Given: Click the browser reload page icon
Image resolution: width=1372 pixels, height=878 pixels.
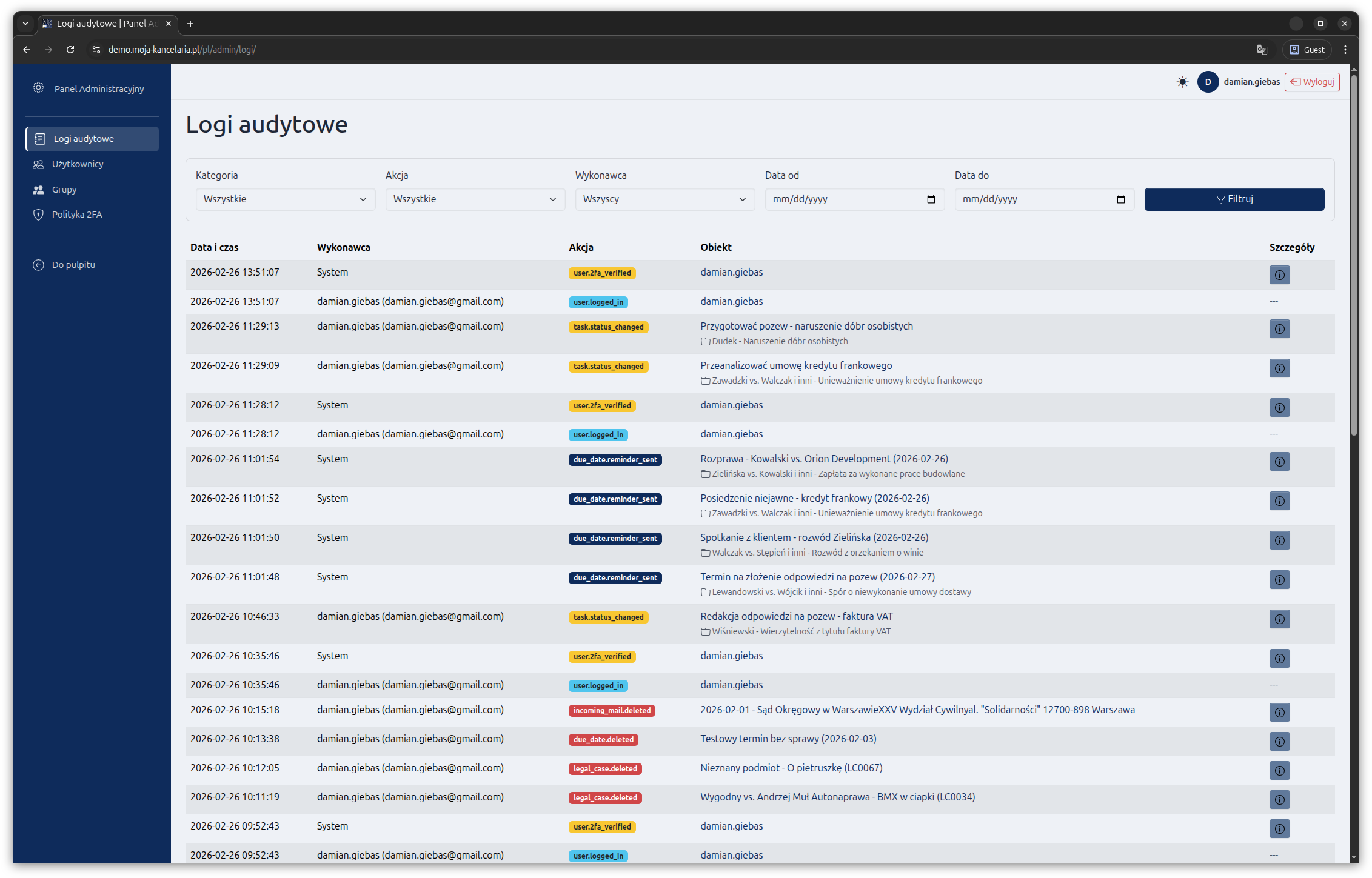Looking at the screenshot, I should (70, 50).
